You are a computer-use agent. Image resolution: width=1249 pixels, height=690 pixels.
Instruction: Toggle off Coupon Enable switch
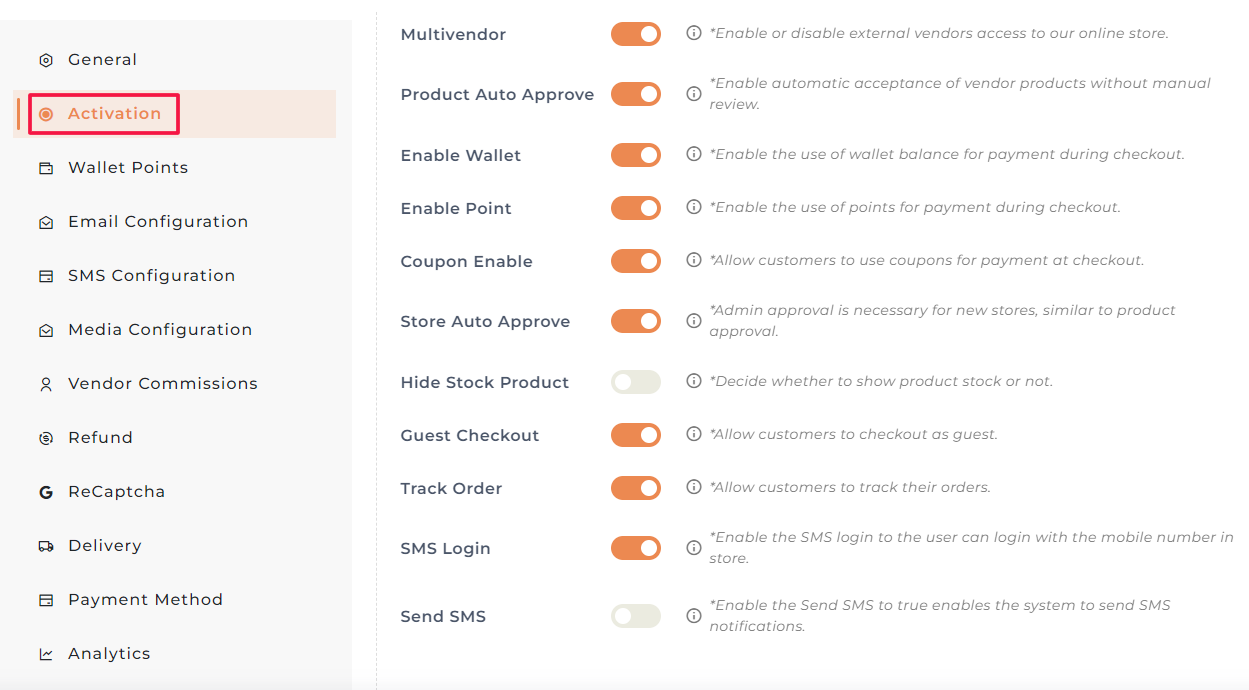pyautogui.click(x=636, y=261)
